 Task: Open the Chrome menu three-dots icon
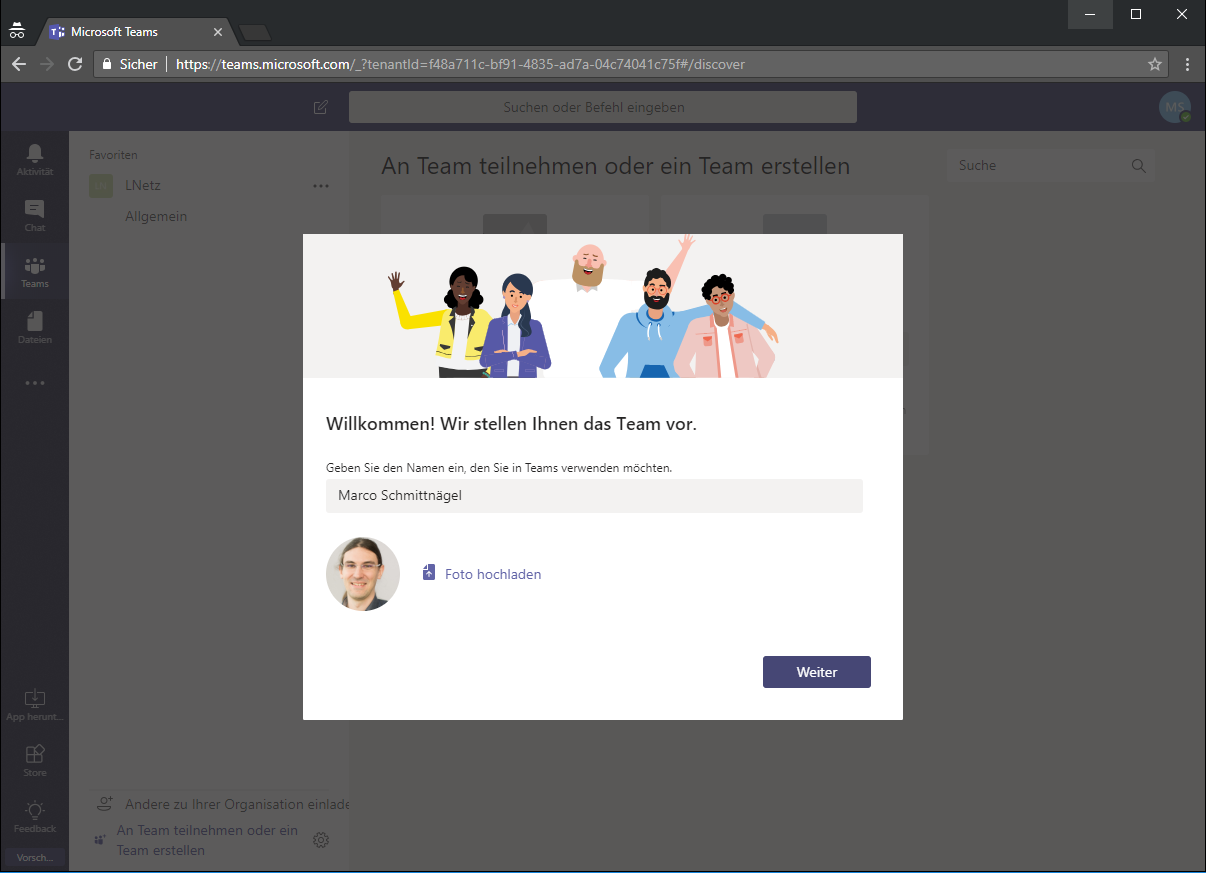point(1187,64)
